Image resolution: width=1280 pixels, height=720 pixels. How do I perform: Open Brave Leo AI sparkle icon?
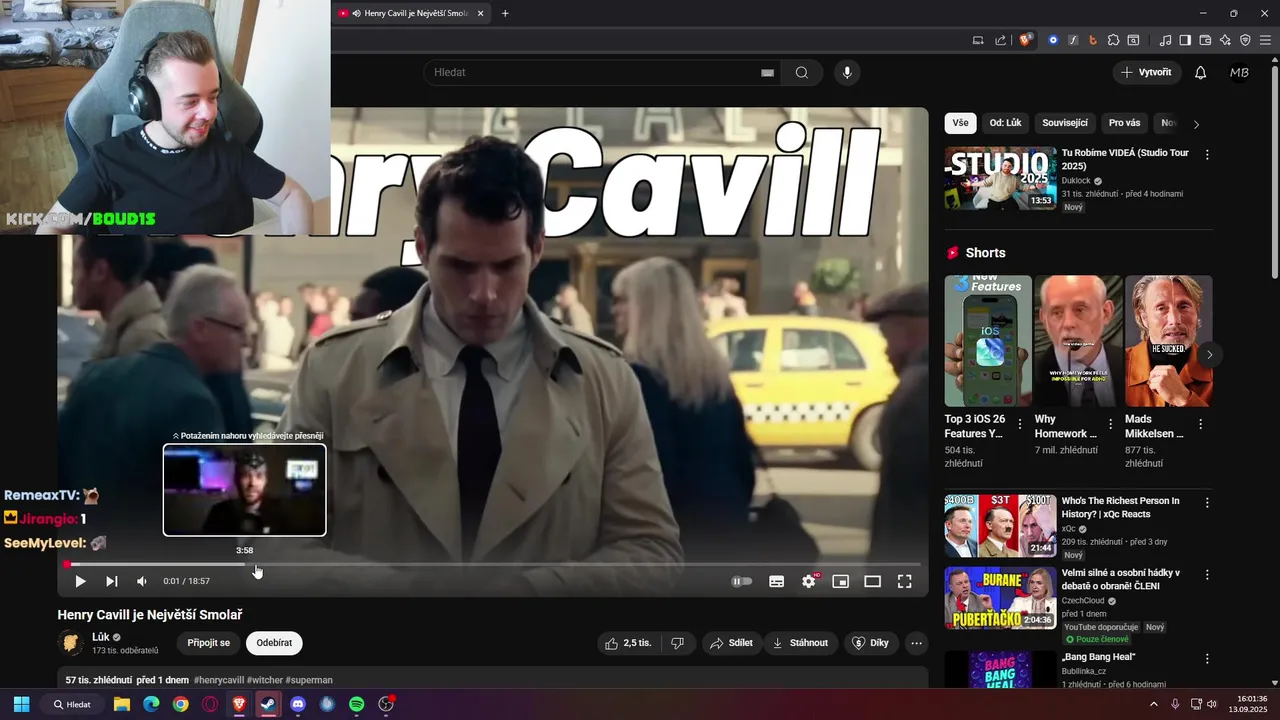tap(1225, 40)
